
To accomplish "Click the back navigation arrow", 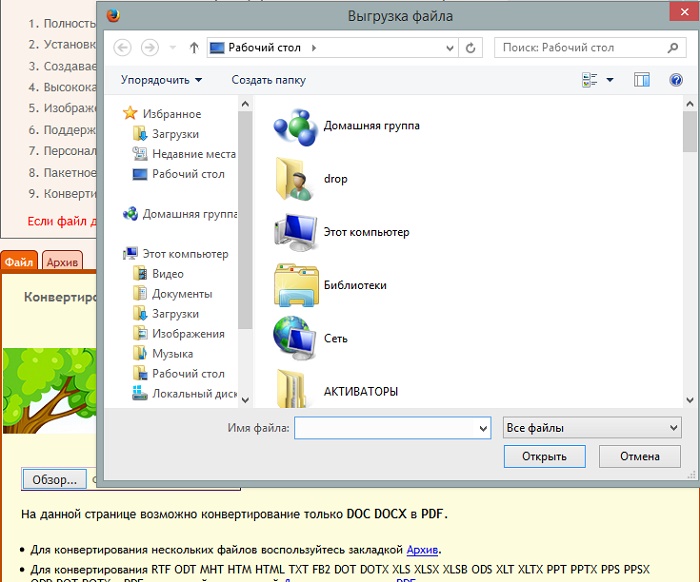I will click(x=123, y=48).
